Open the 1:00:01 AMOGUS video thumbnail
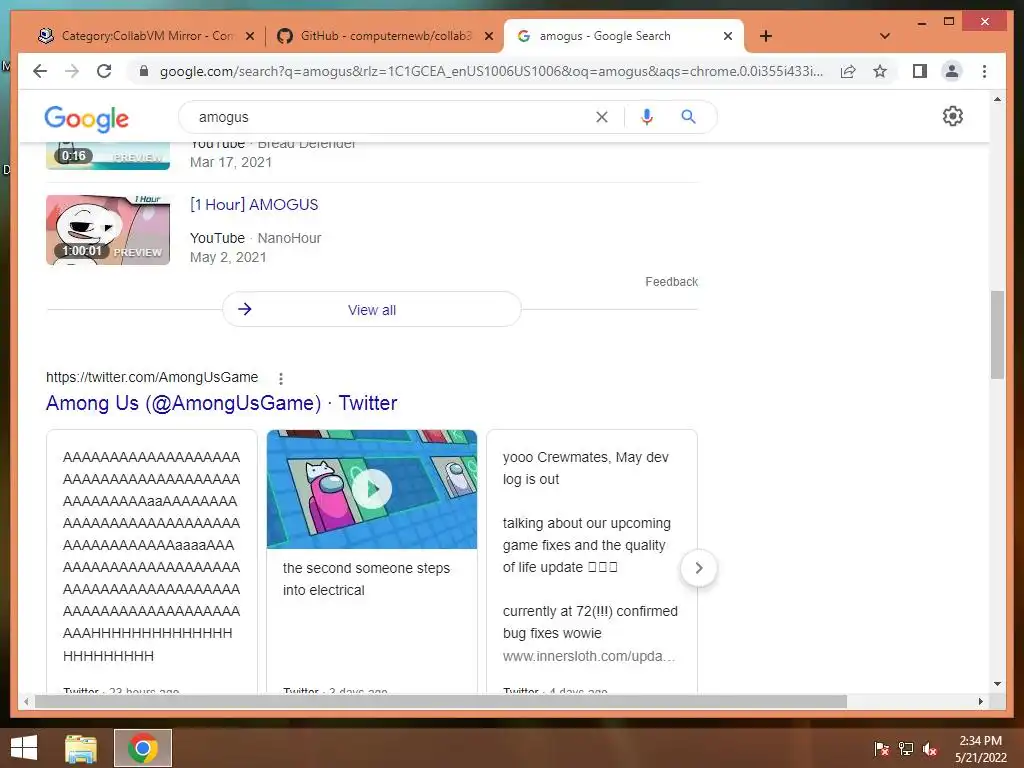This screenshot has height=768, width=1024. click(108, 230)
